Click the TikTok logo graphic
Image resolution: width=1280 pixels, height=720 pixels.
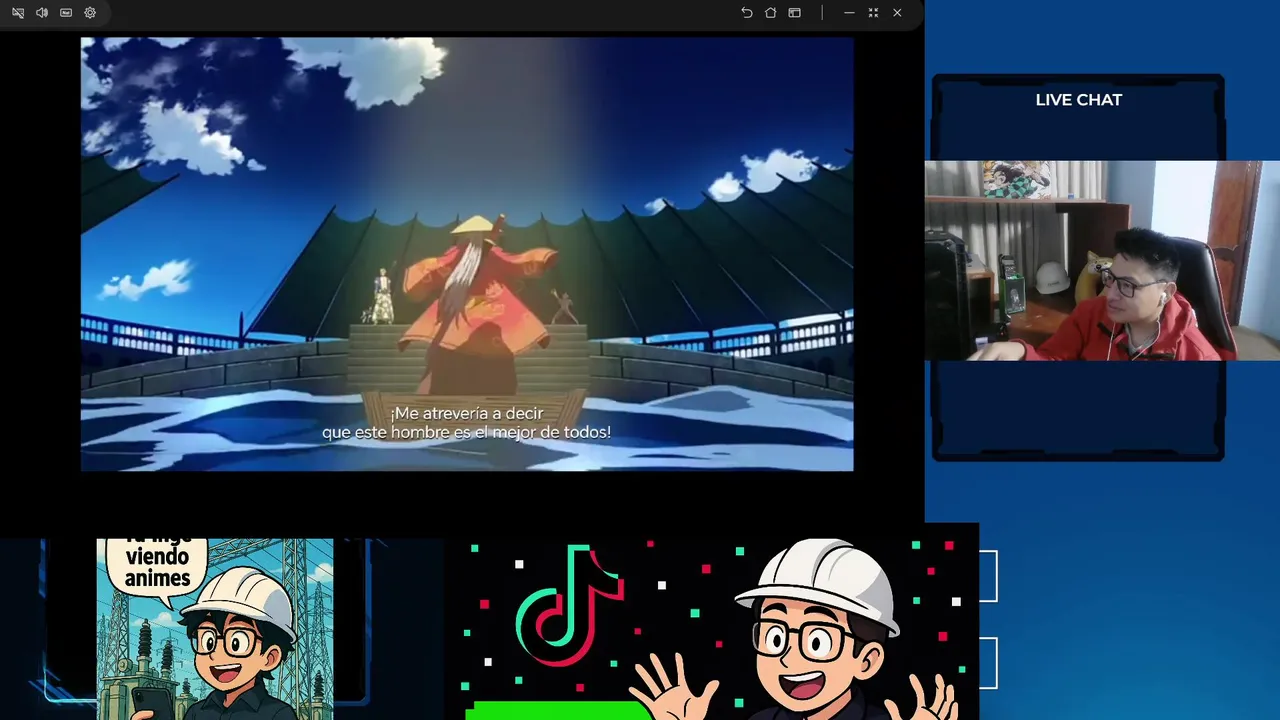[x=570, y=606]
